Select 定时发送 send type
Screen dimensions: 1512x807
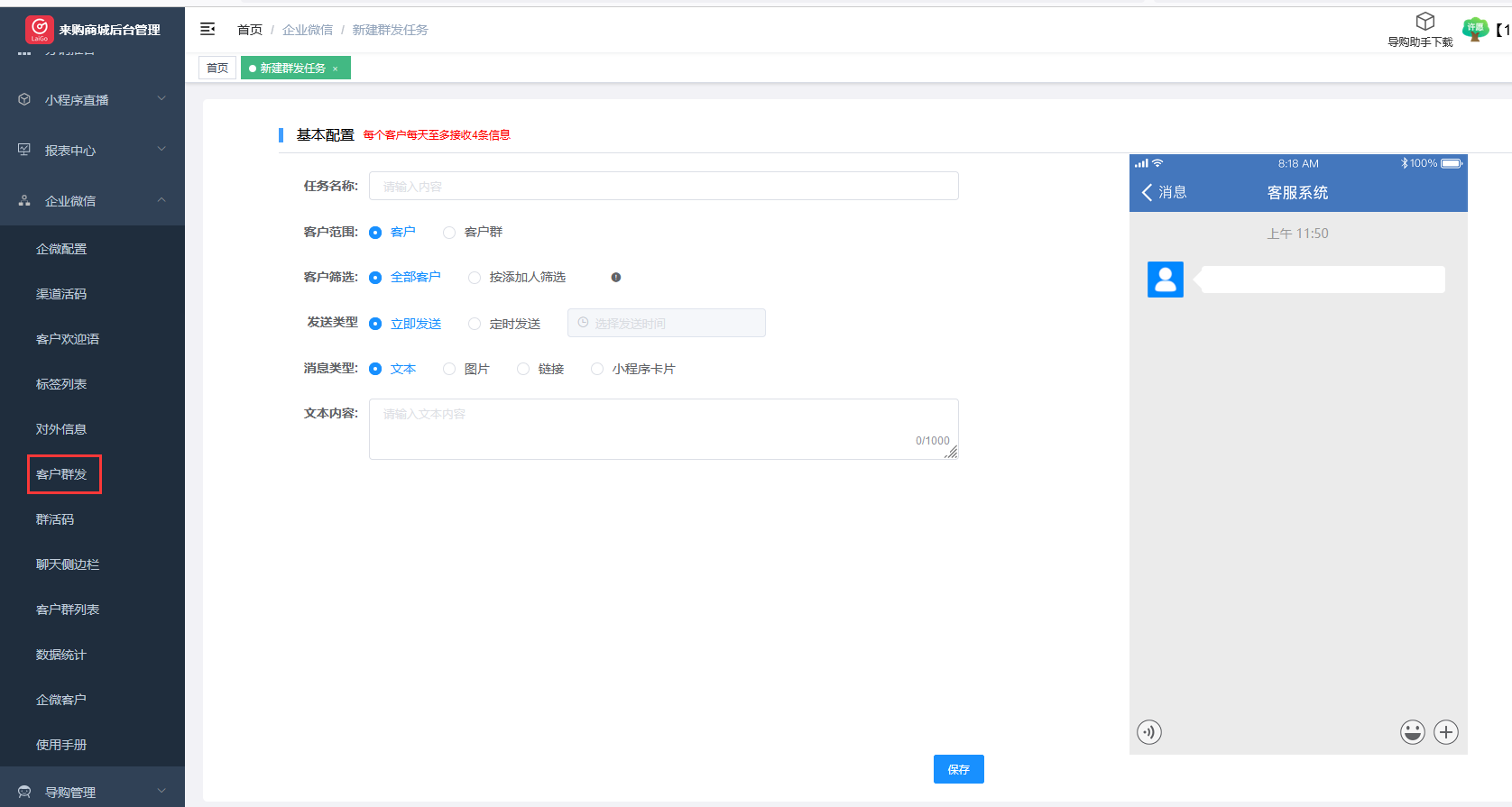(475, 324)
